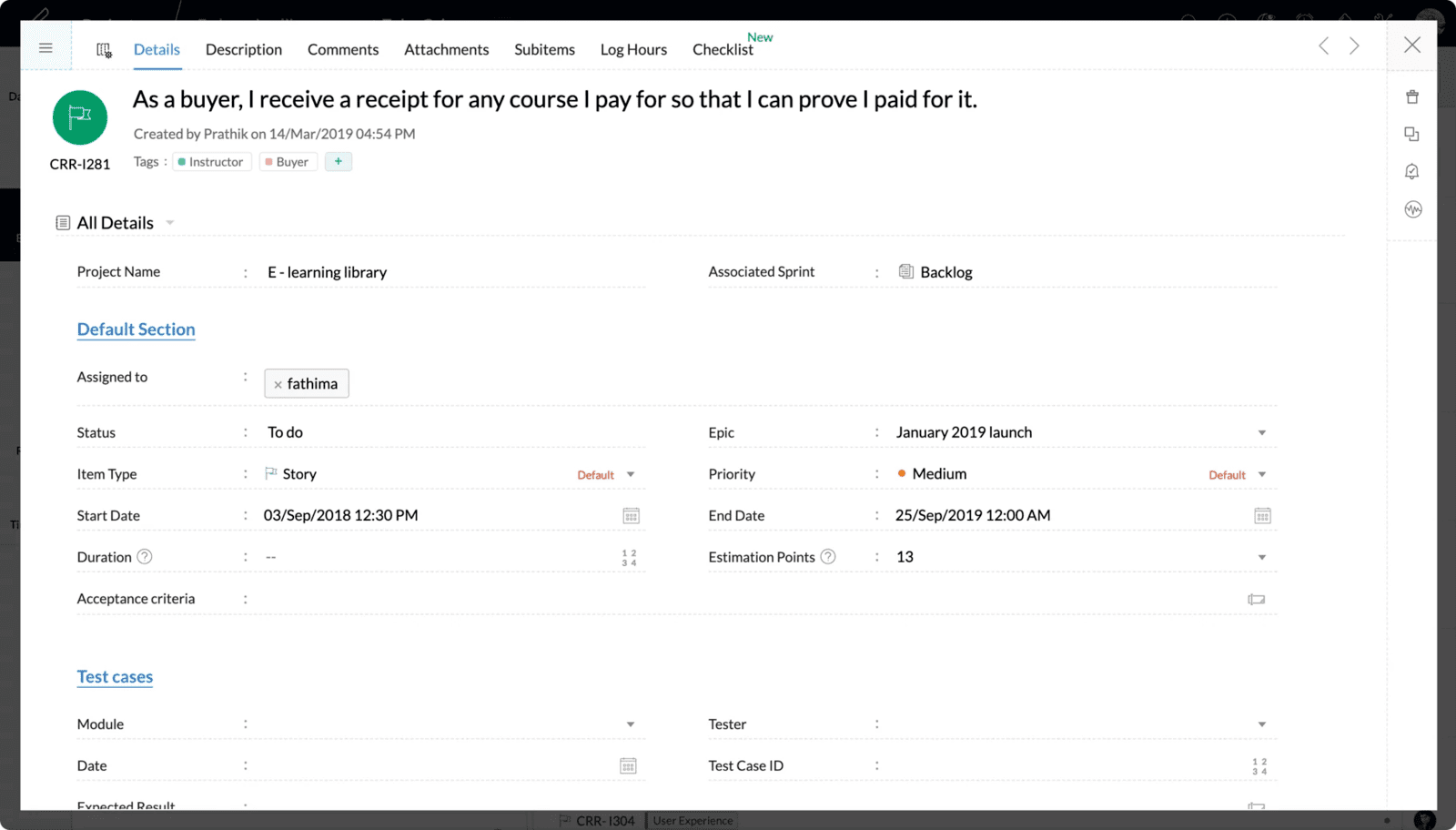The width and height of the screenshot is (1456, 830).
Task: Remove fathima from Assigned to
Action: tap(278, 385)
